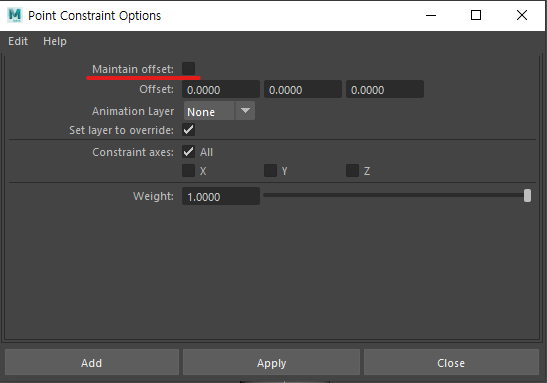Open the Edit menu

(18, 41)
